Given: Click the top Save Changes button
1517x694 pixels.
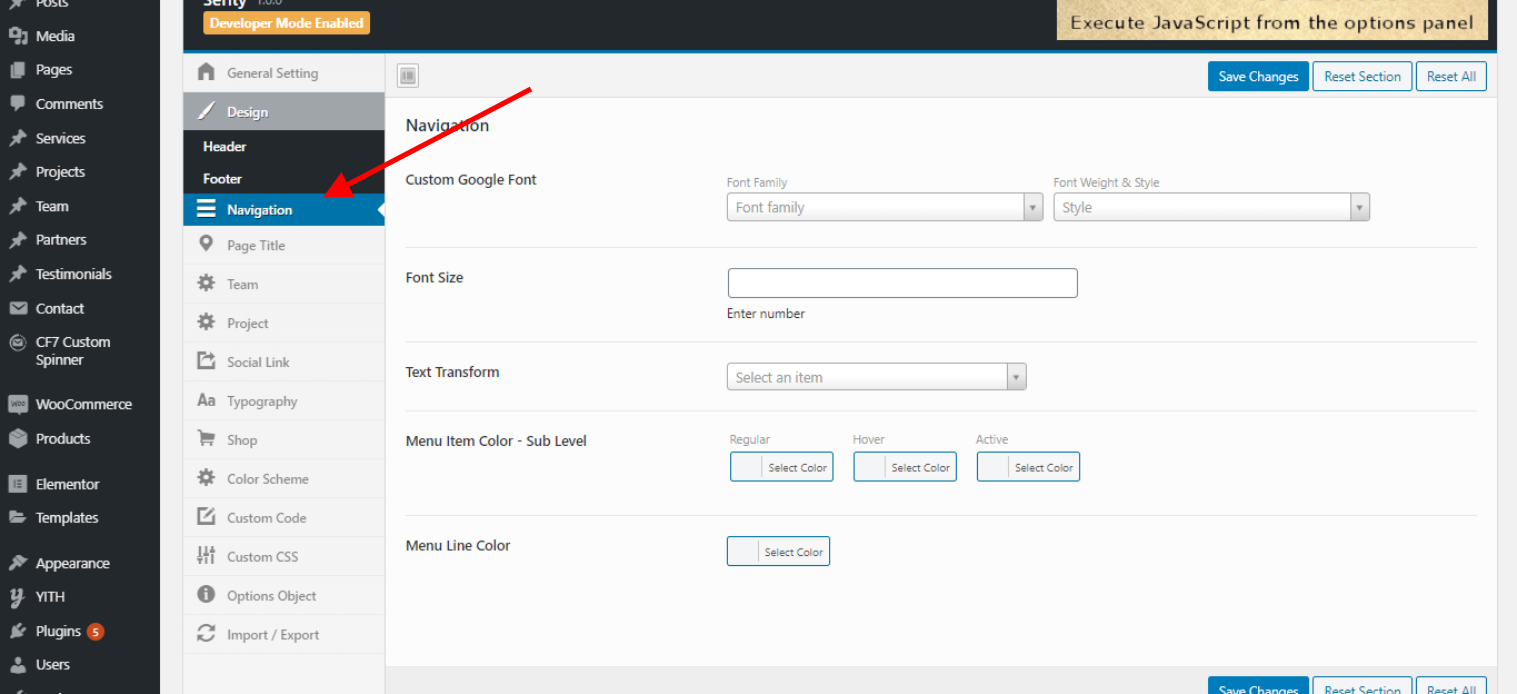Looking at the screenshot, I should (x=1257, y=77).
